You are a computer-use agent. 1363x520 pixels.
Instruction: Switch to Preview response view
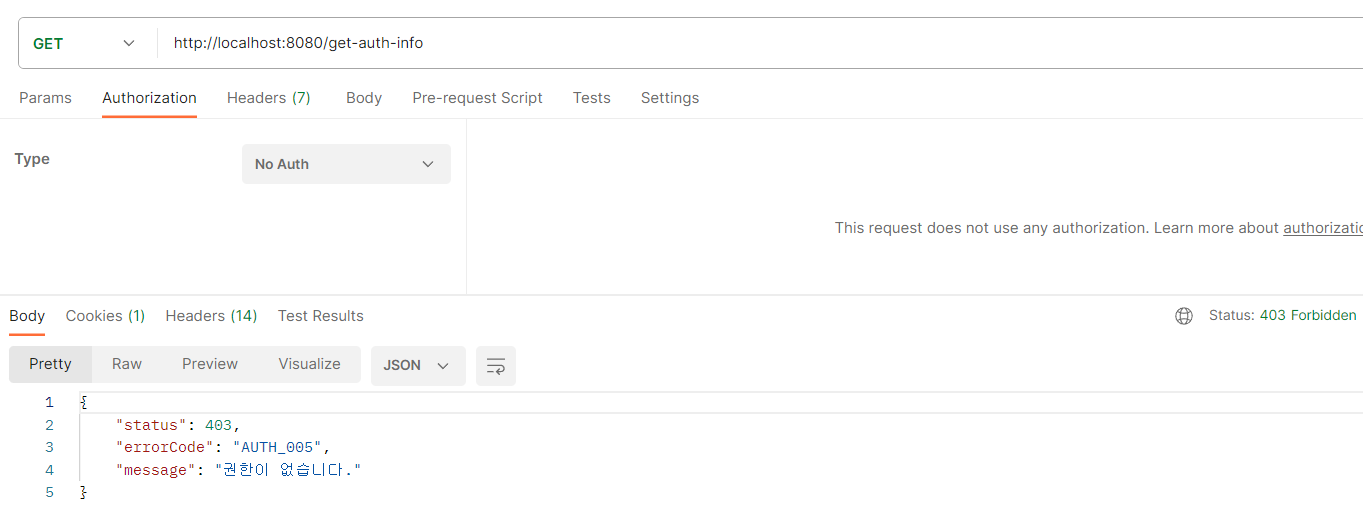coord(210,364)
